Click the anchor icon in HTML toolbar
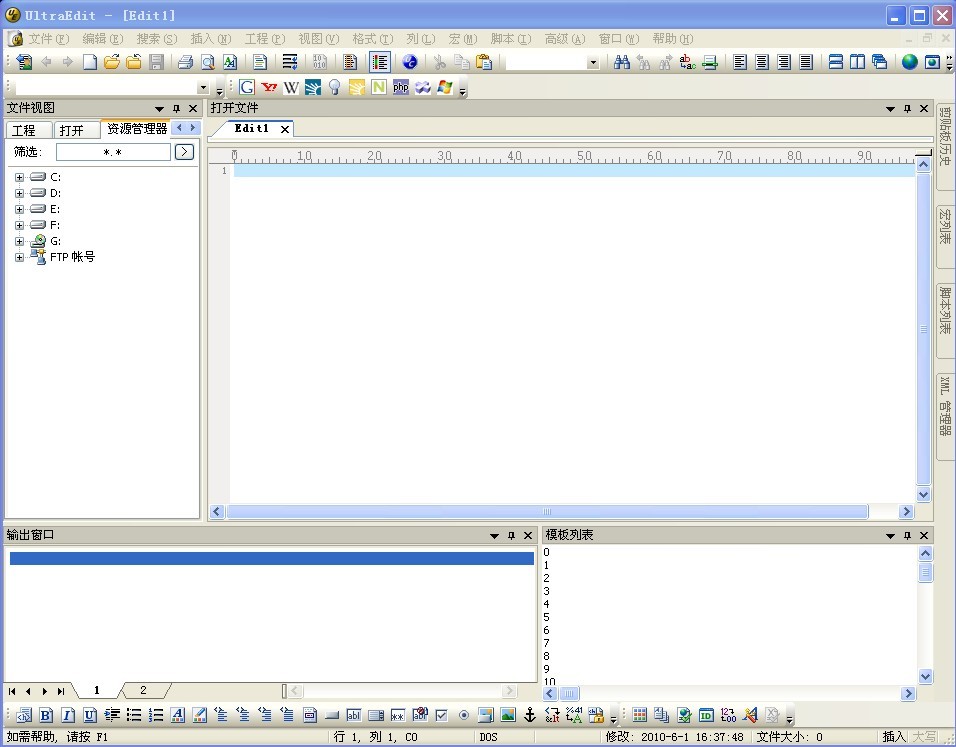956x747 pixels. (x=530, y=715)
